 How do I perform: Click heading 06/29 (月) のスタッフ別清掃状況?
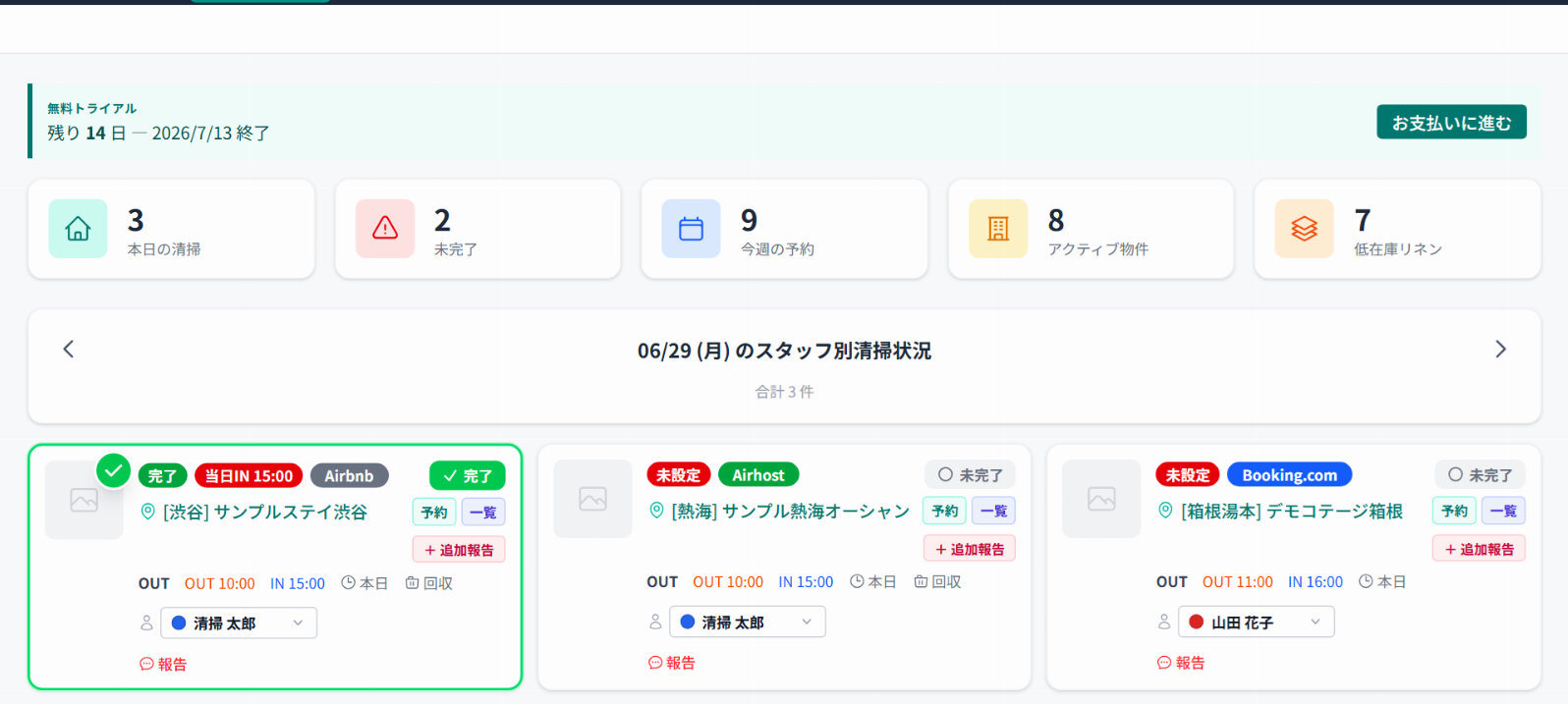point(784,351)
